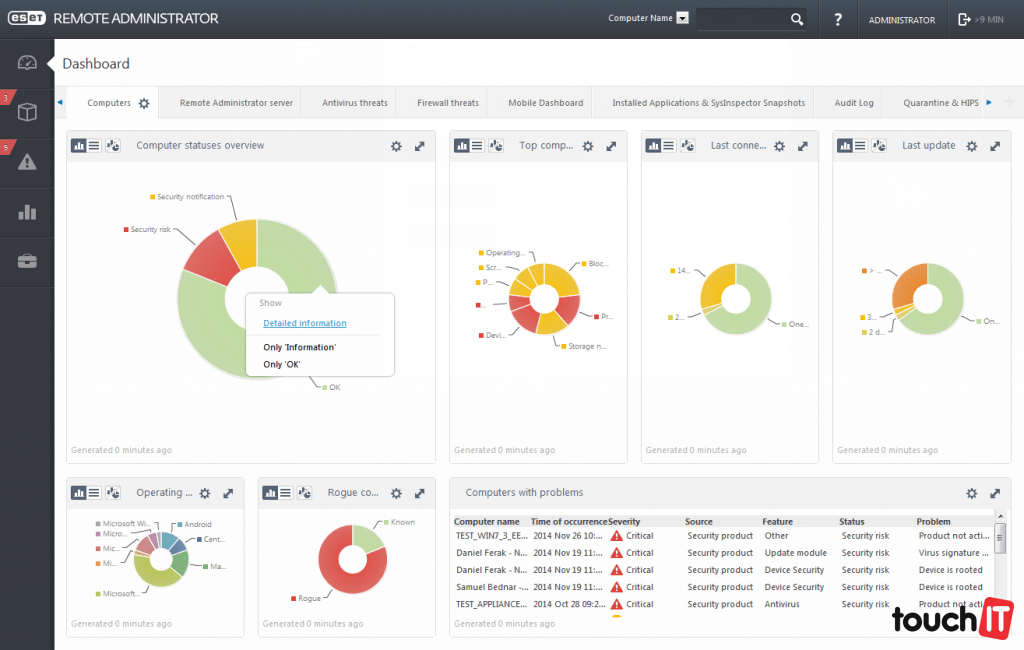Maximize the Last conne... panel
Viewport: 1024px width, 650px height.
pos(803,146)
